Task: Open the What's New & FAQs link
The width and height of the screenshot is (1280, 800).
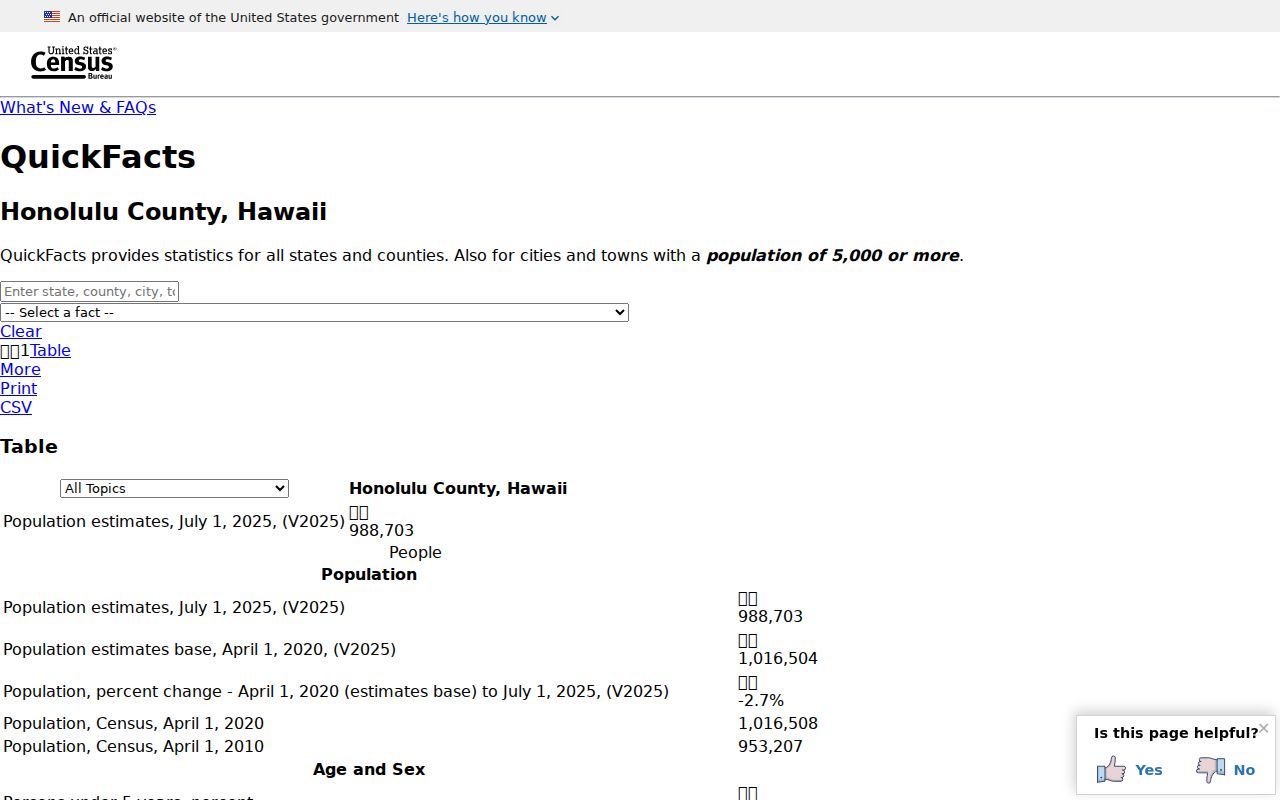Action: point(78,107)
